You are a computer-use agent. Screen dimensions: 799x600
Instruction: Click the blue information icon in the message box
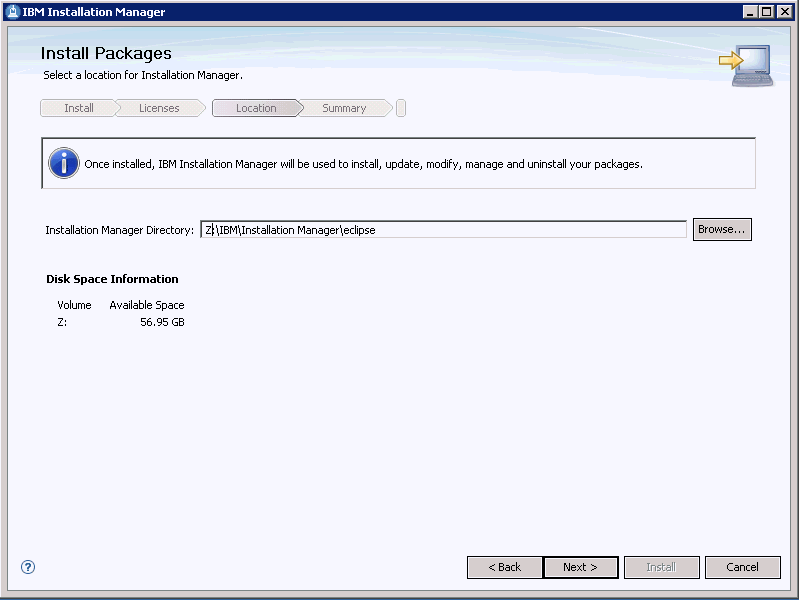pyautogui.click(x=64, y=163)
